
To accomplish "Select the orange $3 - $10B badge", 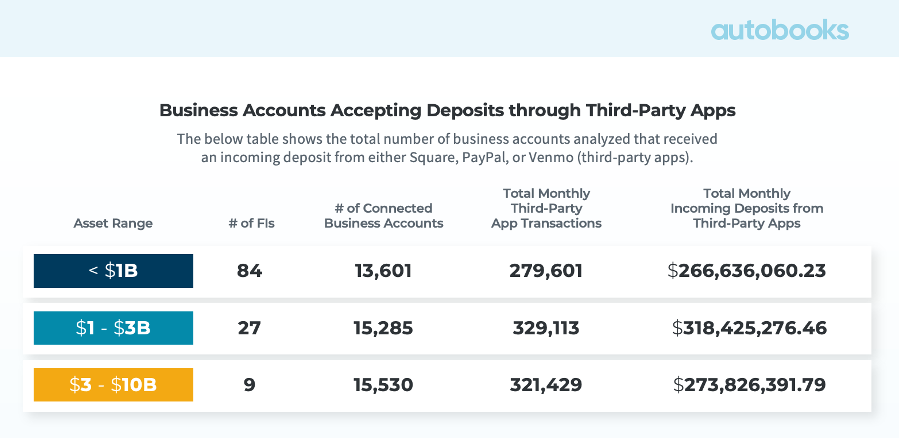I will pyautogui.click(x=113, y=384).
